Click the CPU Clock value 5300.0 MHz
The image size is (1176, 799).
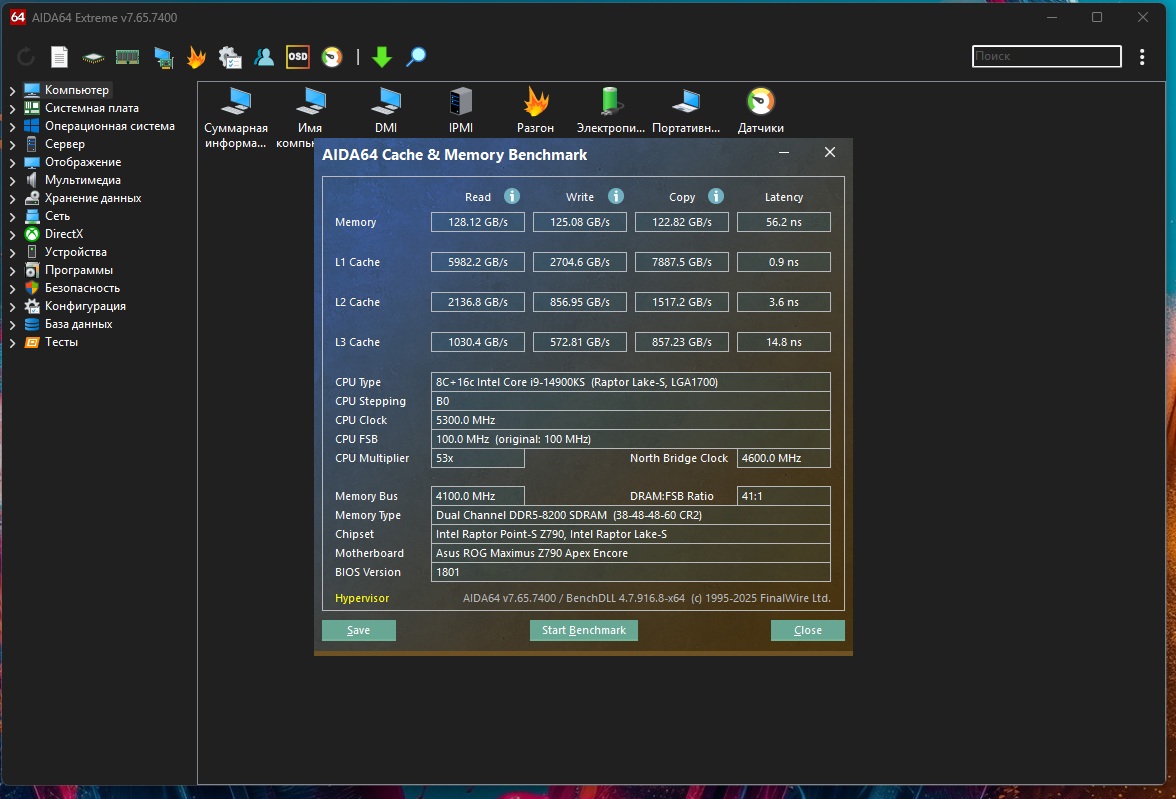click(631, 420)
